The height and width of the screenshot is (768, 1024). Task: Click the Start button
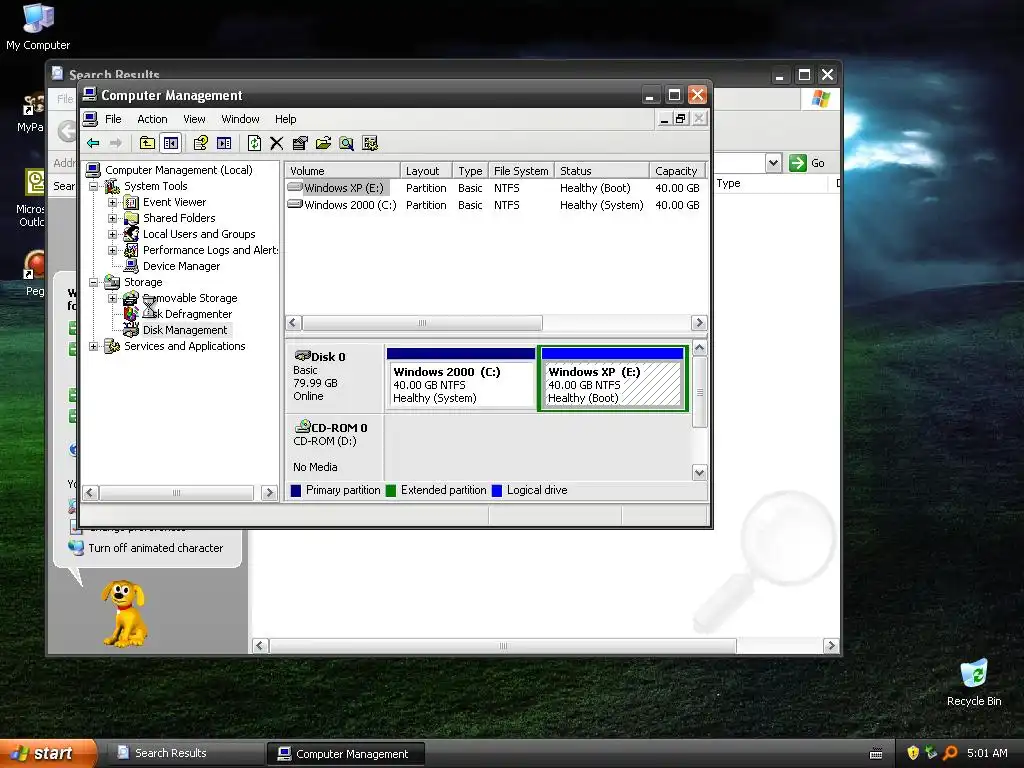point(46,754)
